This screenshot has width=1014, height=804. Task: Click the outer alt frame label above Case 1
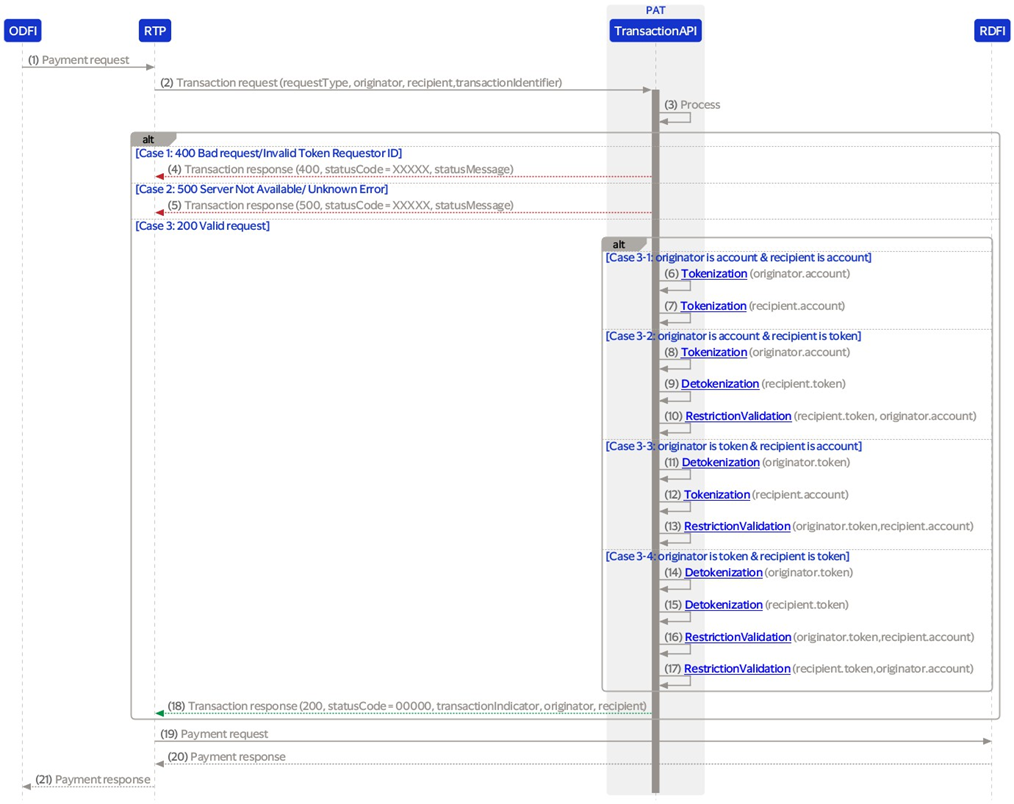click(149, 140)
